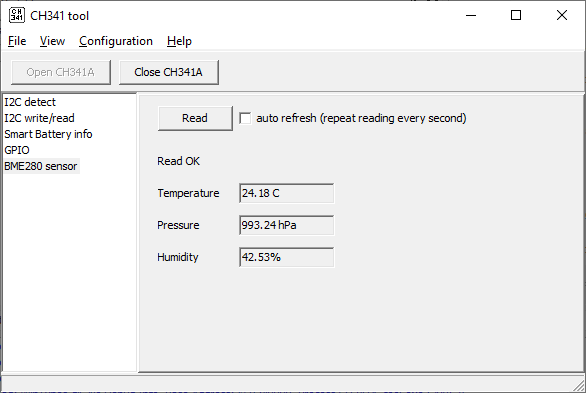Screen dimensions: 586x393
Task: Click the Temperature field showing 24.18 C
Action: [287, 193]
